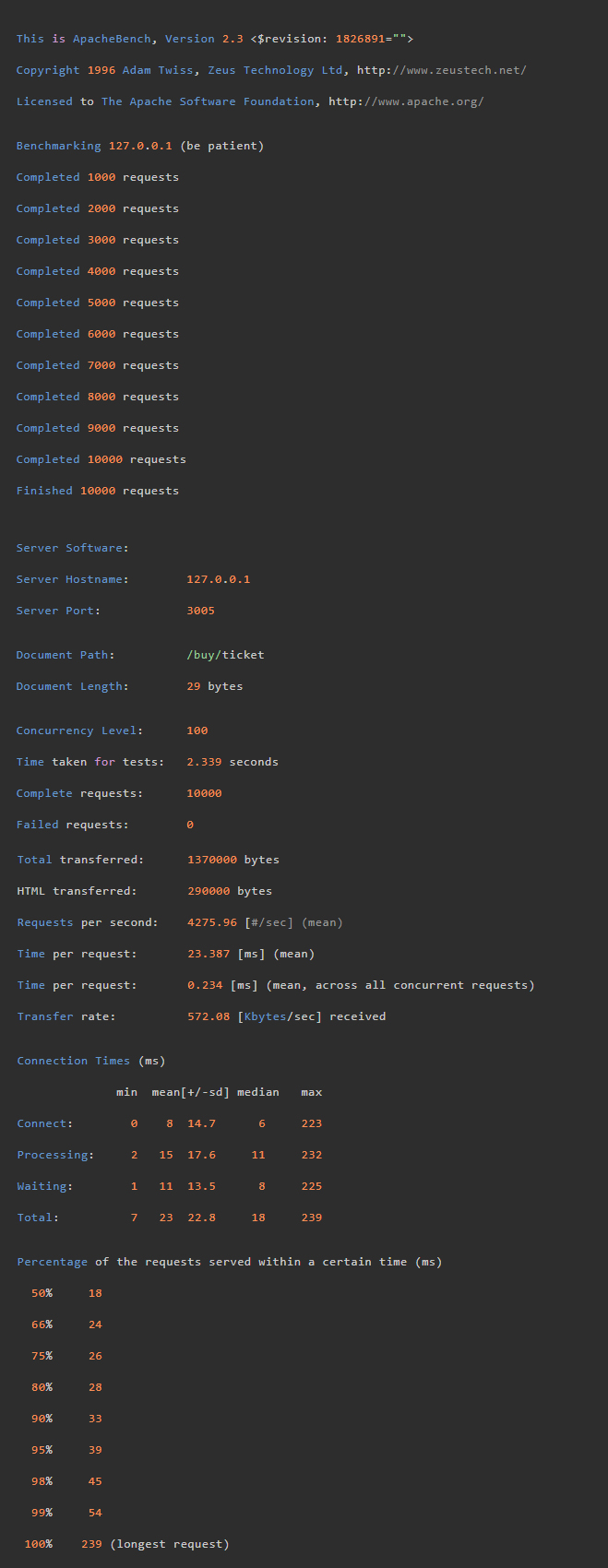The width and height of the screenshot is (608, 1568).
Task: Click the http://www.zeustech.net/ URL
Action: coord(441,70)
